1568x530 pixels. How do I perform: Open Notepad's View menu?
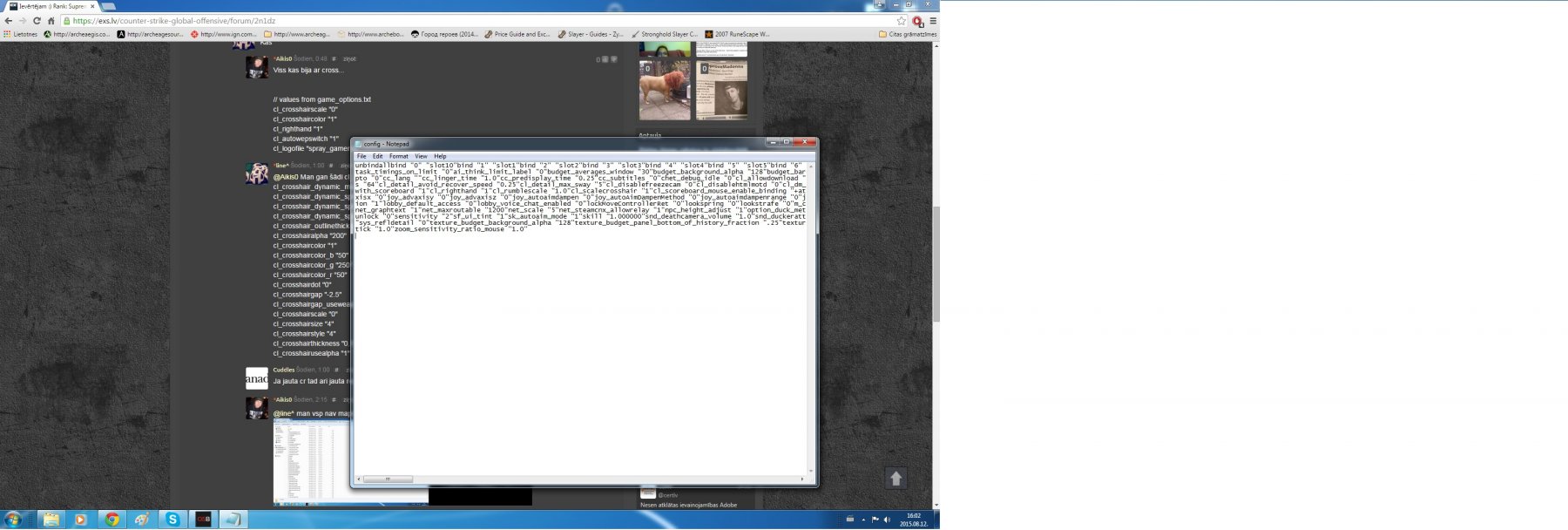(421, 156)
